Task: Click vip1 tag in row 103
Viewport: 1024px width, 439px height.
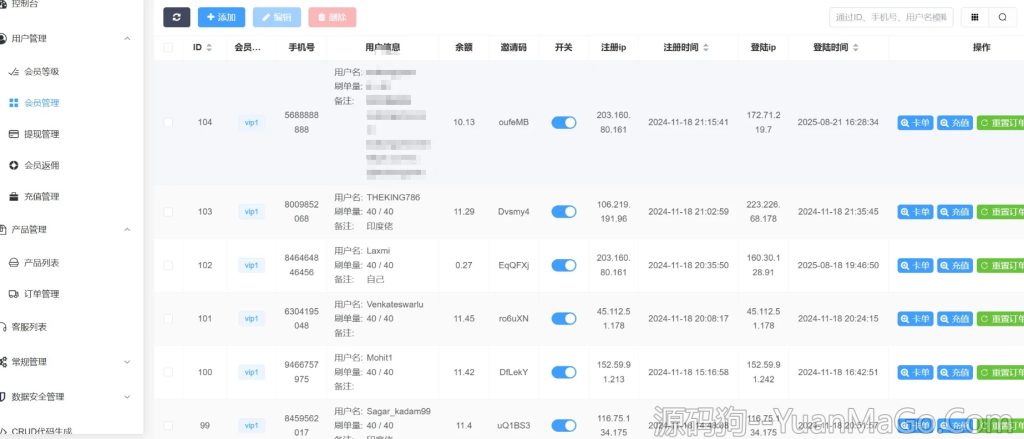Action: point(251,212)
